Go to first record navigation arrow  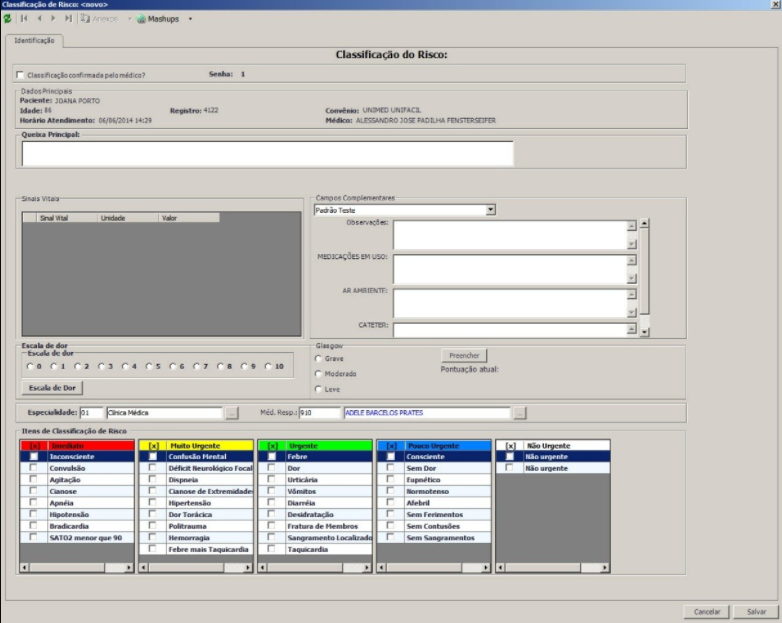24,18
